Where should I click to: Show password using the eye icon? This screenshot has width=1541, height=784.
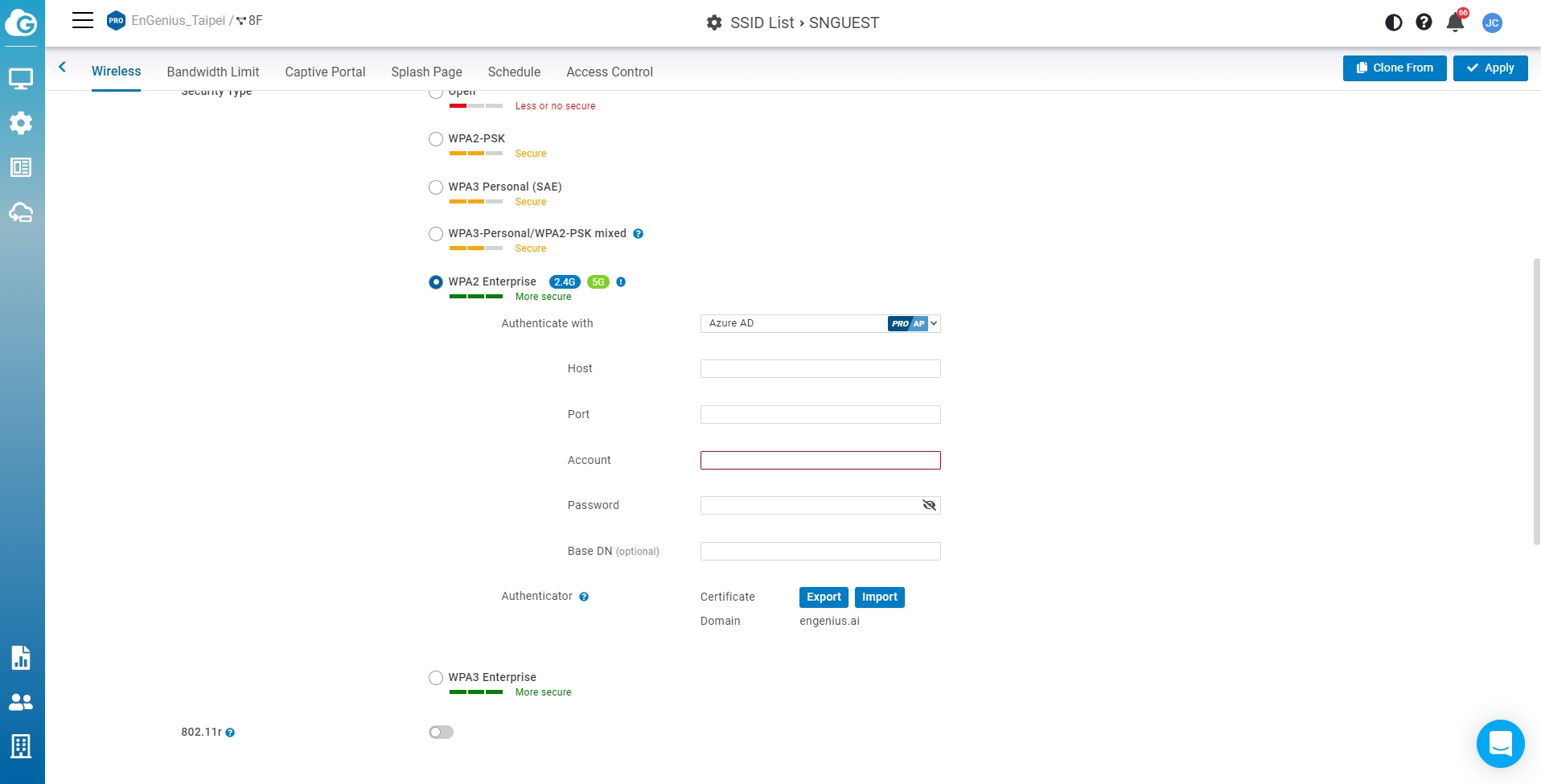tap(929, 505)
